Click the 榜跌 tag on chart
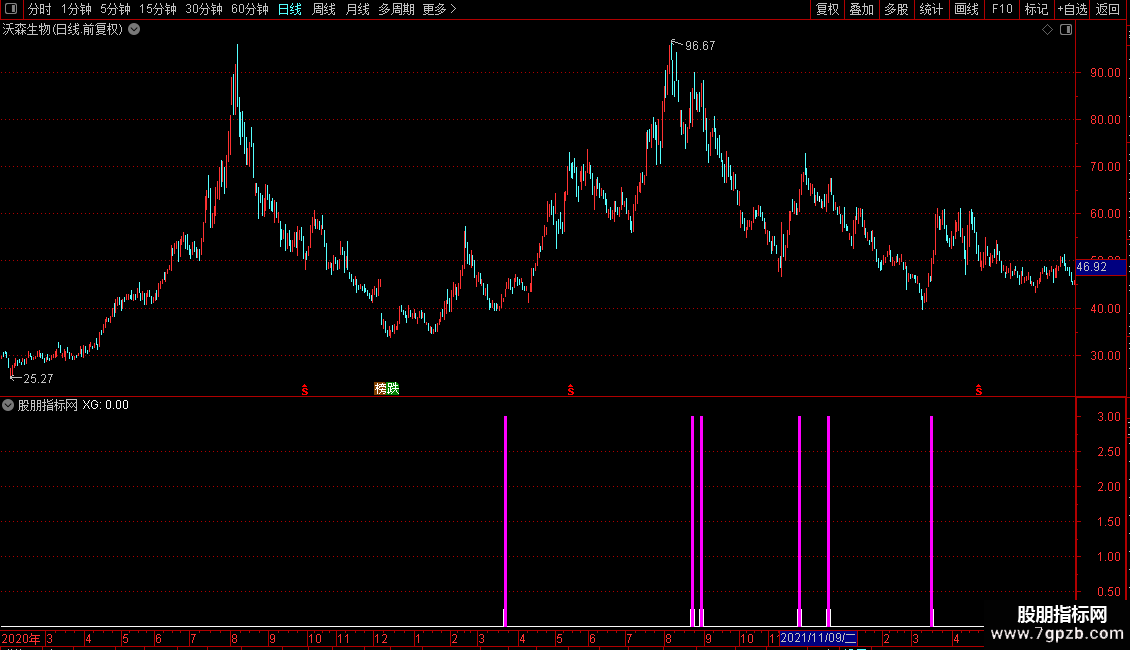 [387, 389]
